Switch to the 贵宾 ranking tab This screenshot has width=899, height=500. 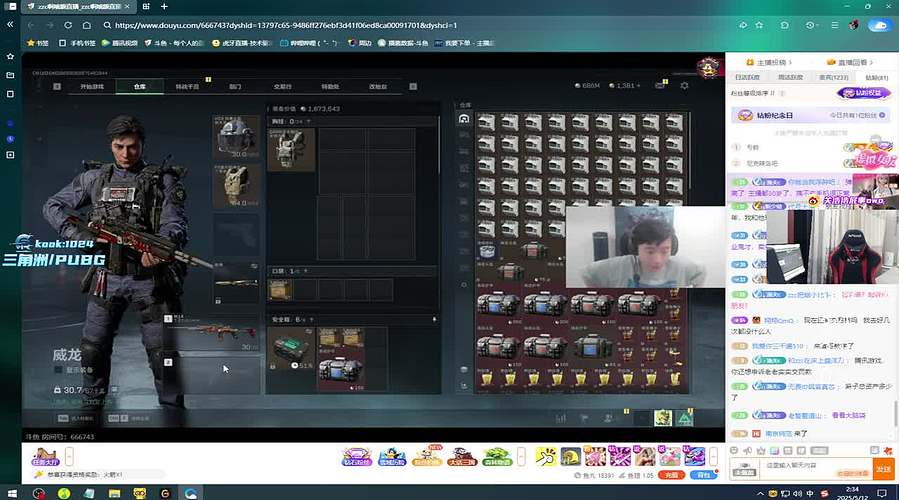(833, 77)
